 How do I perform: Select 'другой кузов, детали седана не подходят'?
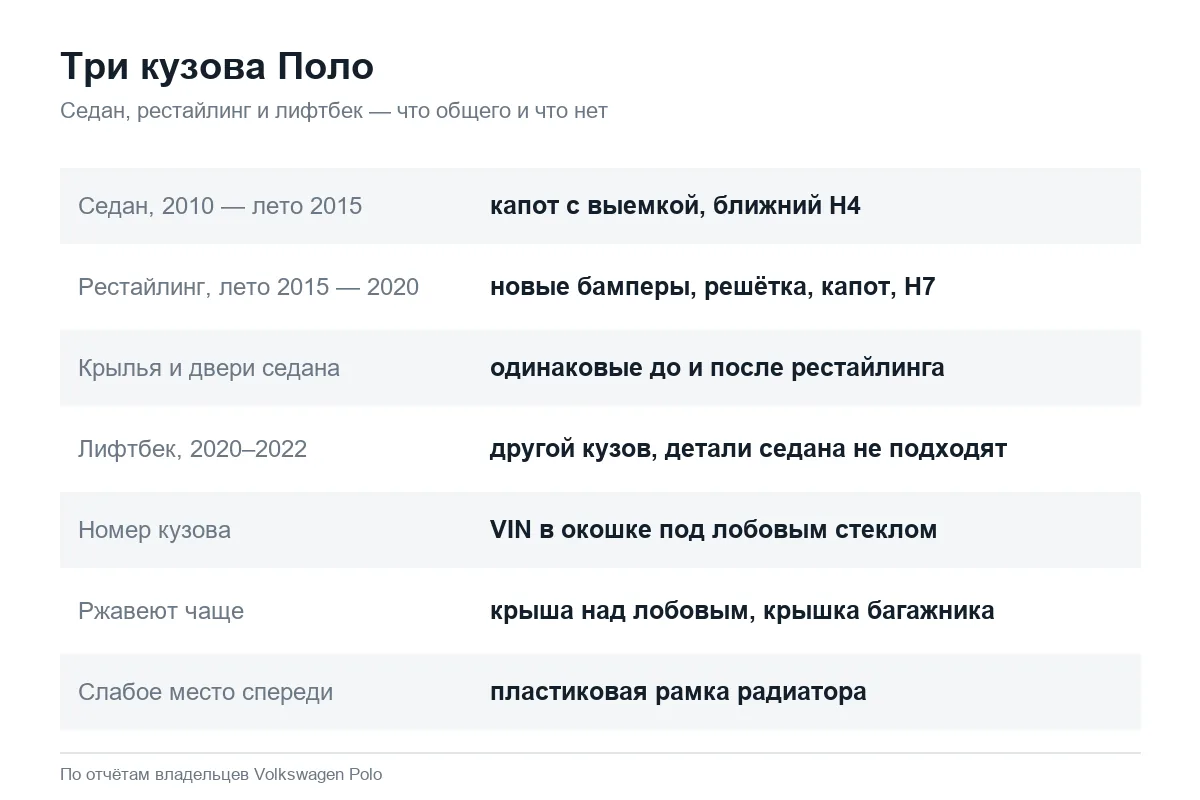click(x=748, y=449)
